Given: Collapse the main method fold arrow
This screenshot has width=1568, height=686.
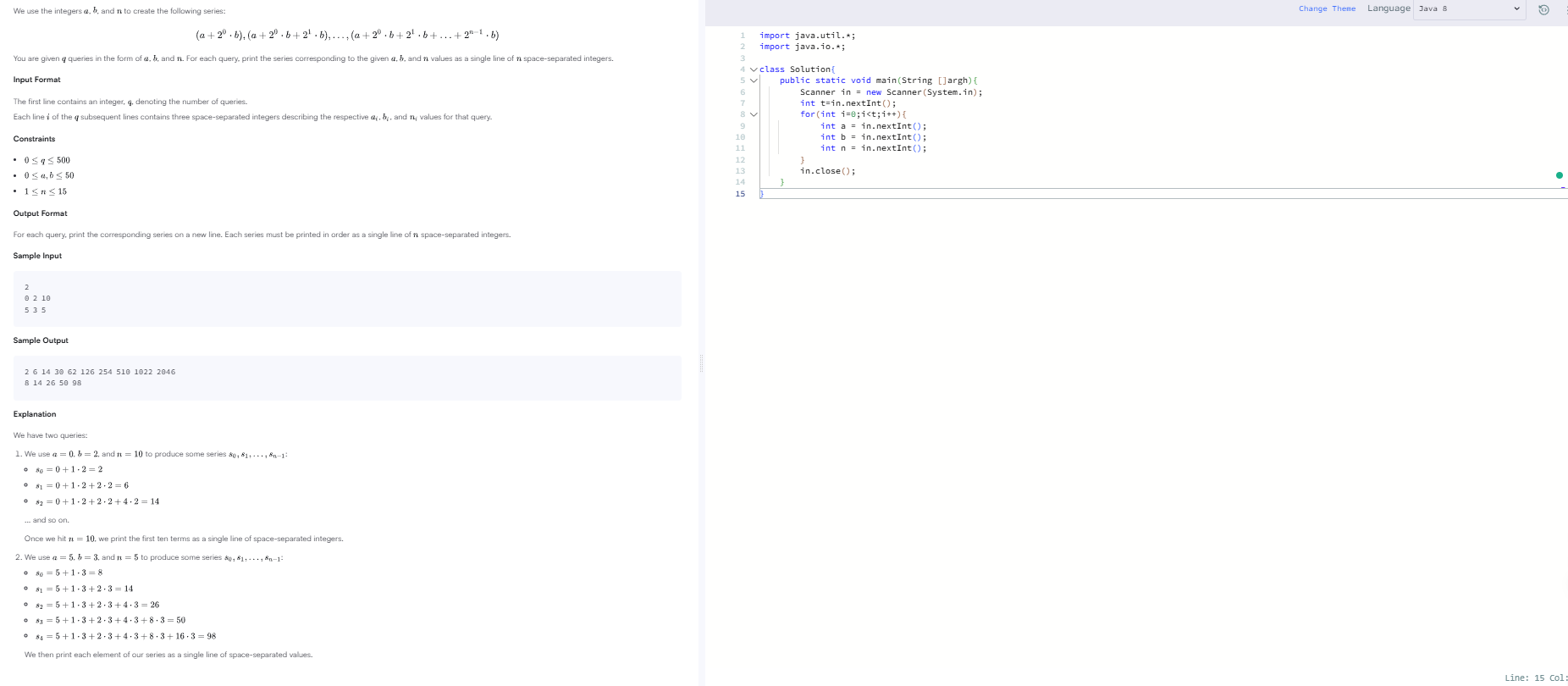Looking at the screenshot, I should point(754,80).
